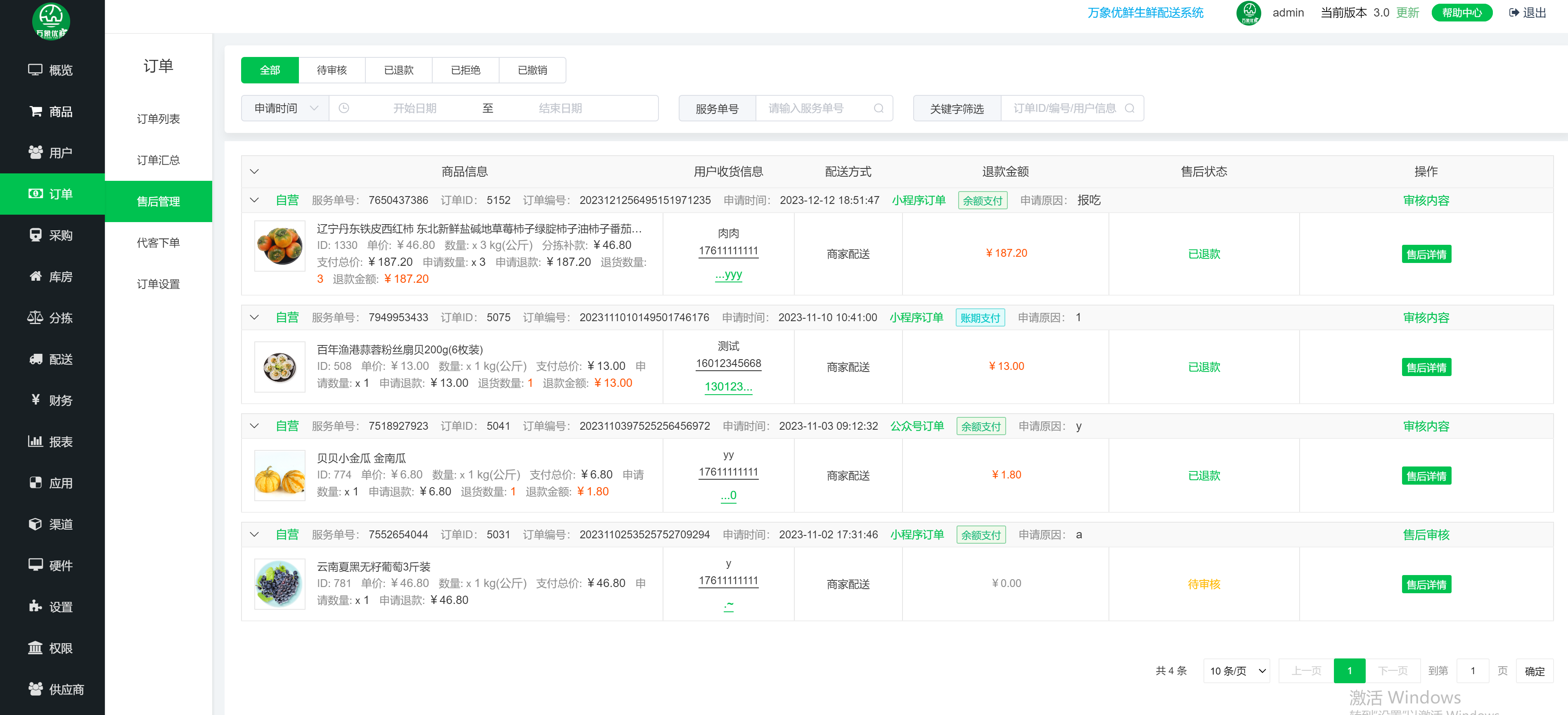Open the 财务 yen finance icon
The image size is (1568, 715).
[x=36, y=400]
